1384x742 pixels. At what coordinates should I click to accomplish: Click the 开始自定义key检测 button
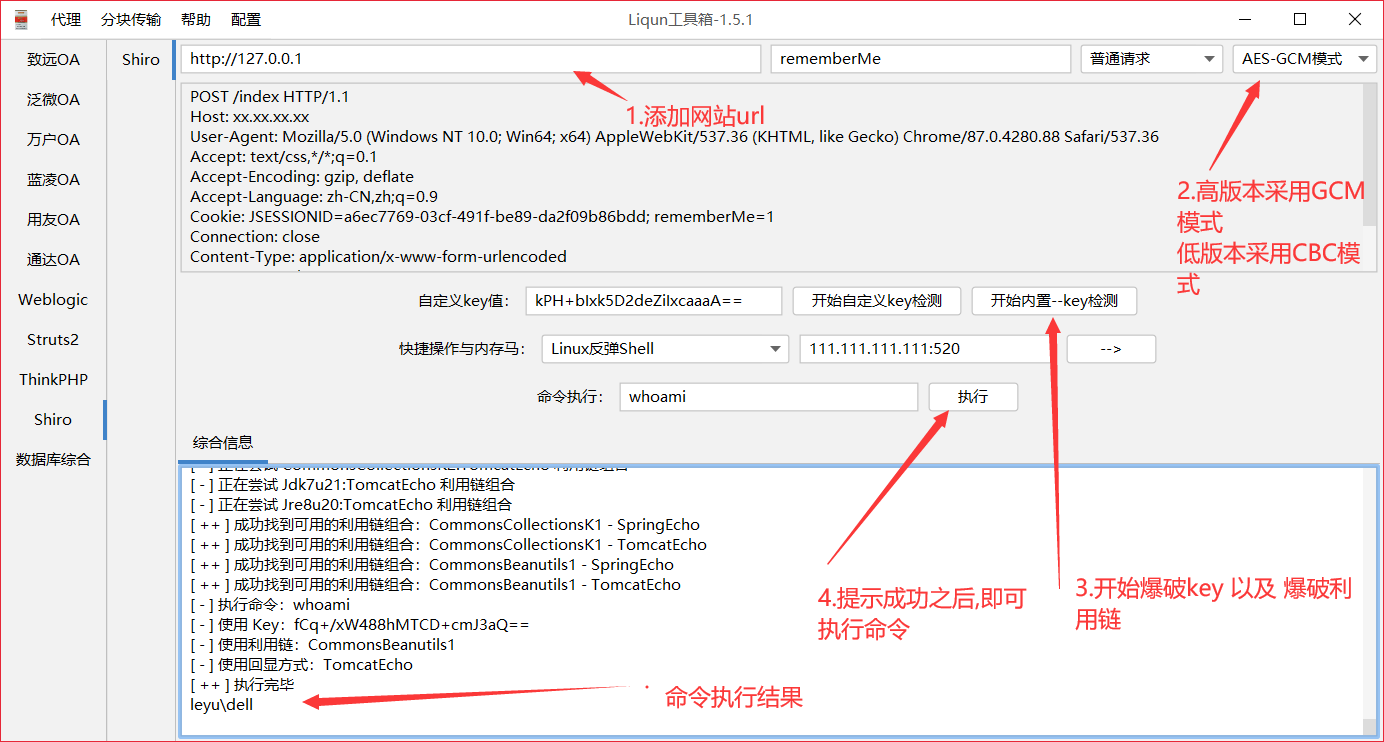(877, 300)
